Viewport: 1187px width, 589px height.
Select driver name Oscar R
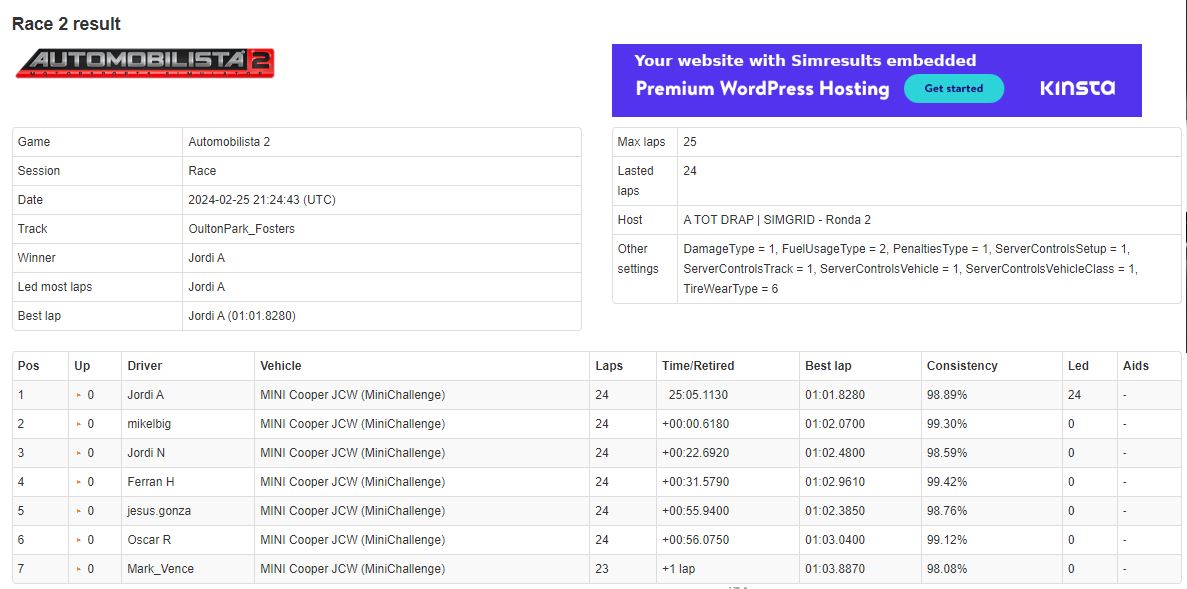[149, 540]
